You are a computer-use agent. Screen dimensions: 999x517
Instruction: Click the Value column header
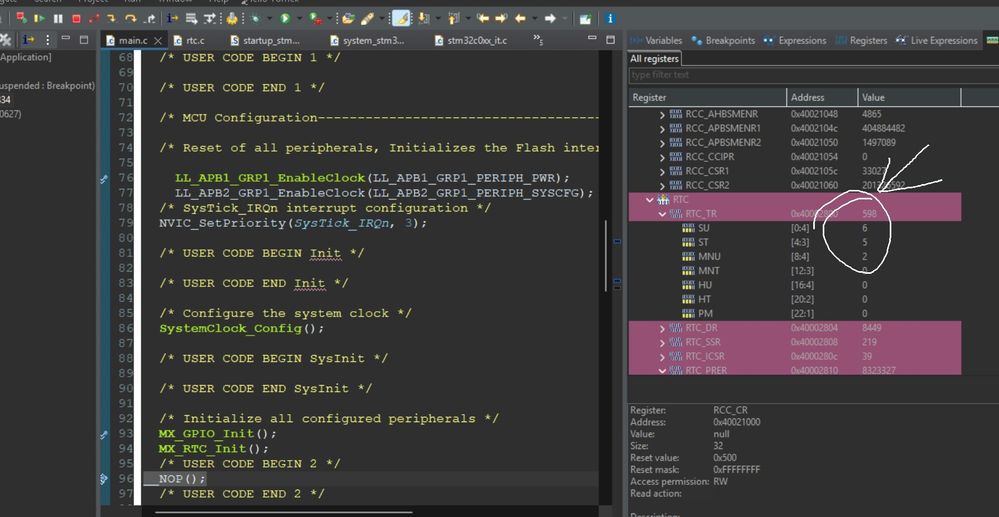point(909,98)
